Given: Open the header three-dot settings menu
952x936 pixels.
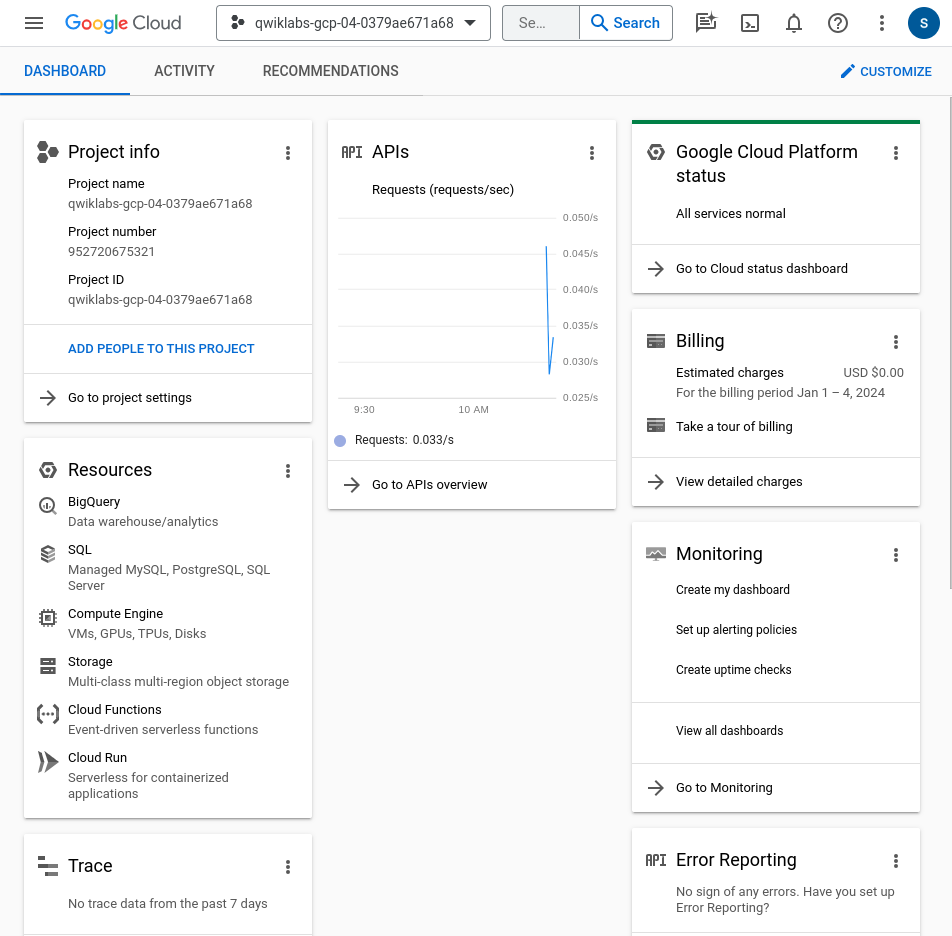Looking at the screenshot, I should pyautogui.click(x=882, y=23).
